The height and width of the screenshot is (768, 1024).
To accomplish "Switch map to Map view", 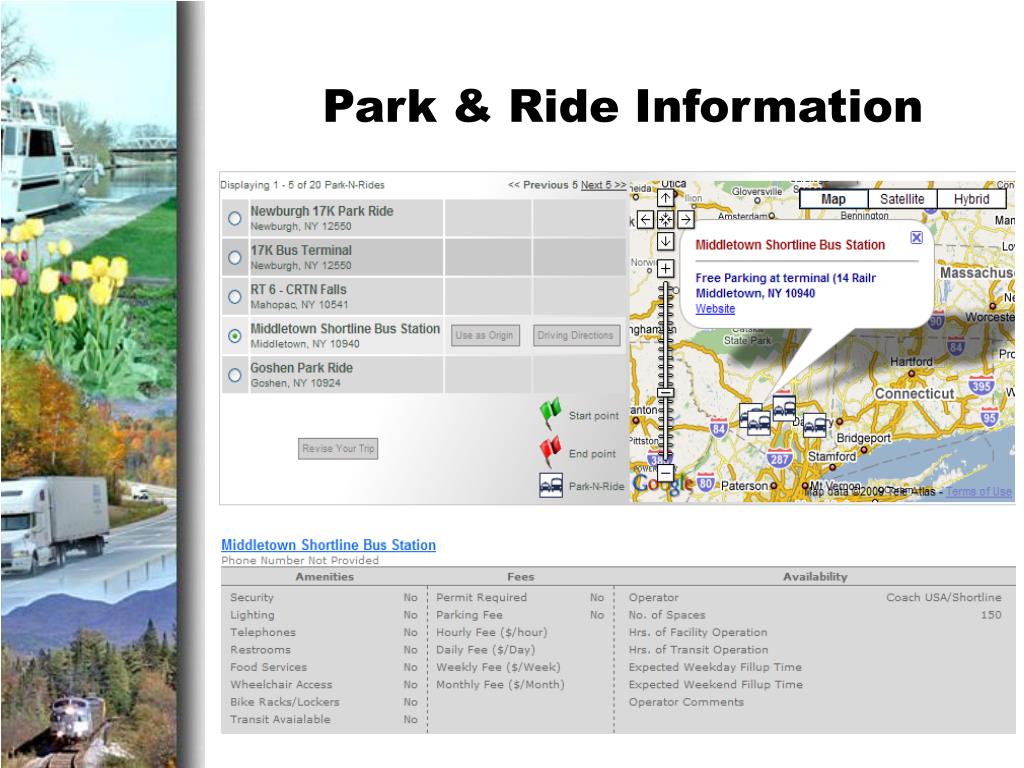I will pyautogui.click(x=833, y=199).
